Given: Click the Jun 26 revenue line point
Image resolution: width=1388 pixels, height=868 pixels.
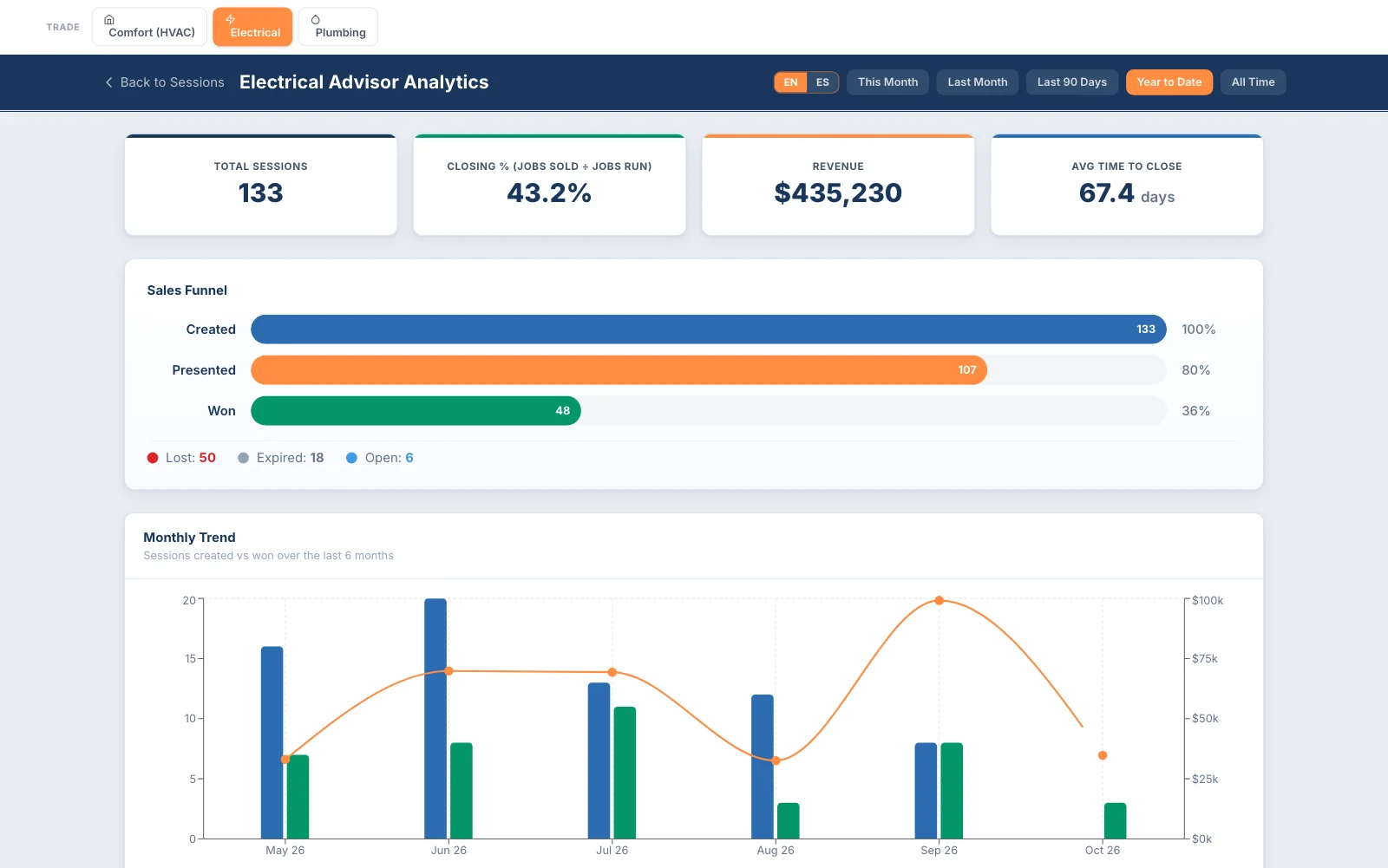Looking at the screenshot, I should 448,671.
